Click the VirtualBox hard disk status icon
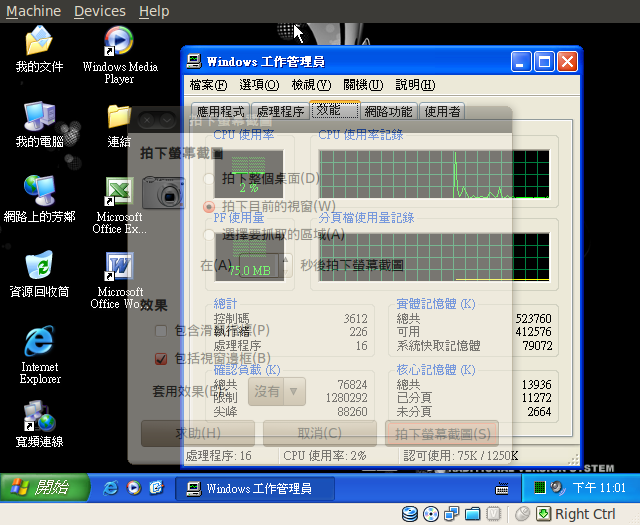Viewport: 640px width, 525px height. (409, 514)
